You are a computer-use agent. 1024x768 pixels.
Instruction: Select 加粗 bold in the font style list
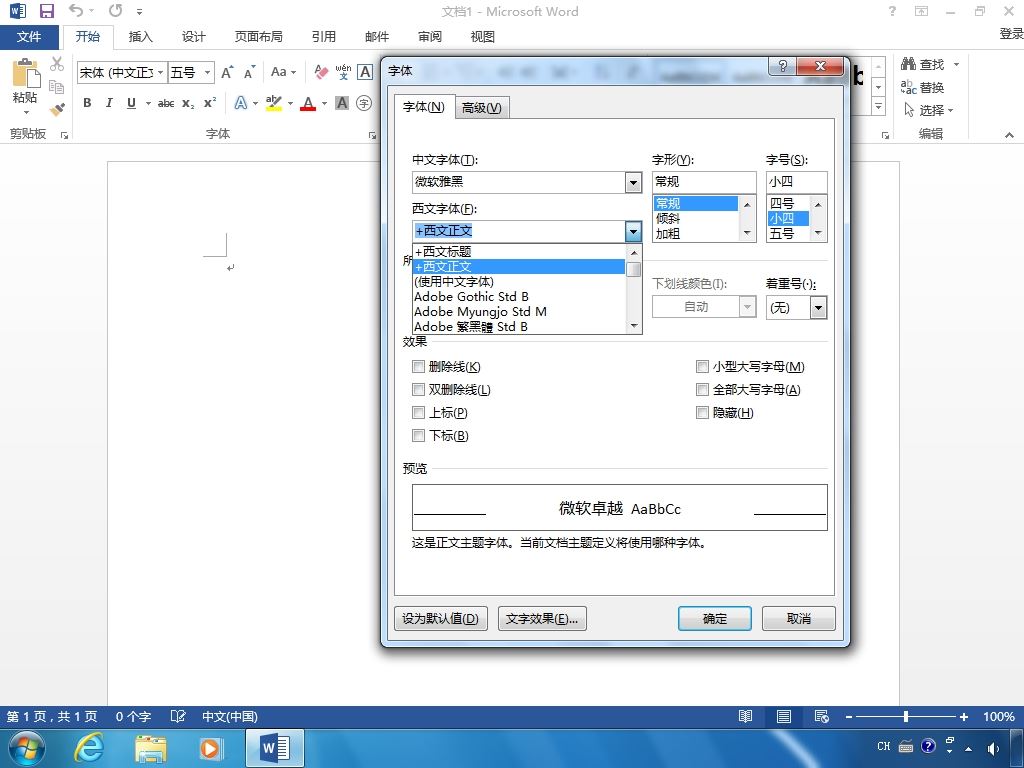(x=696, y=233)
